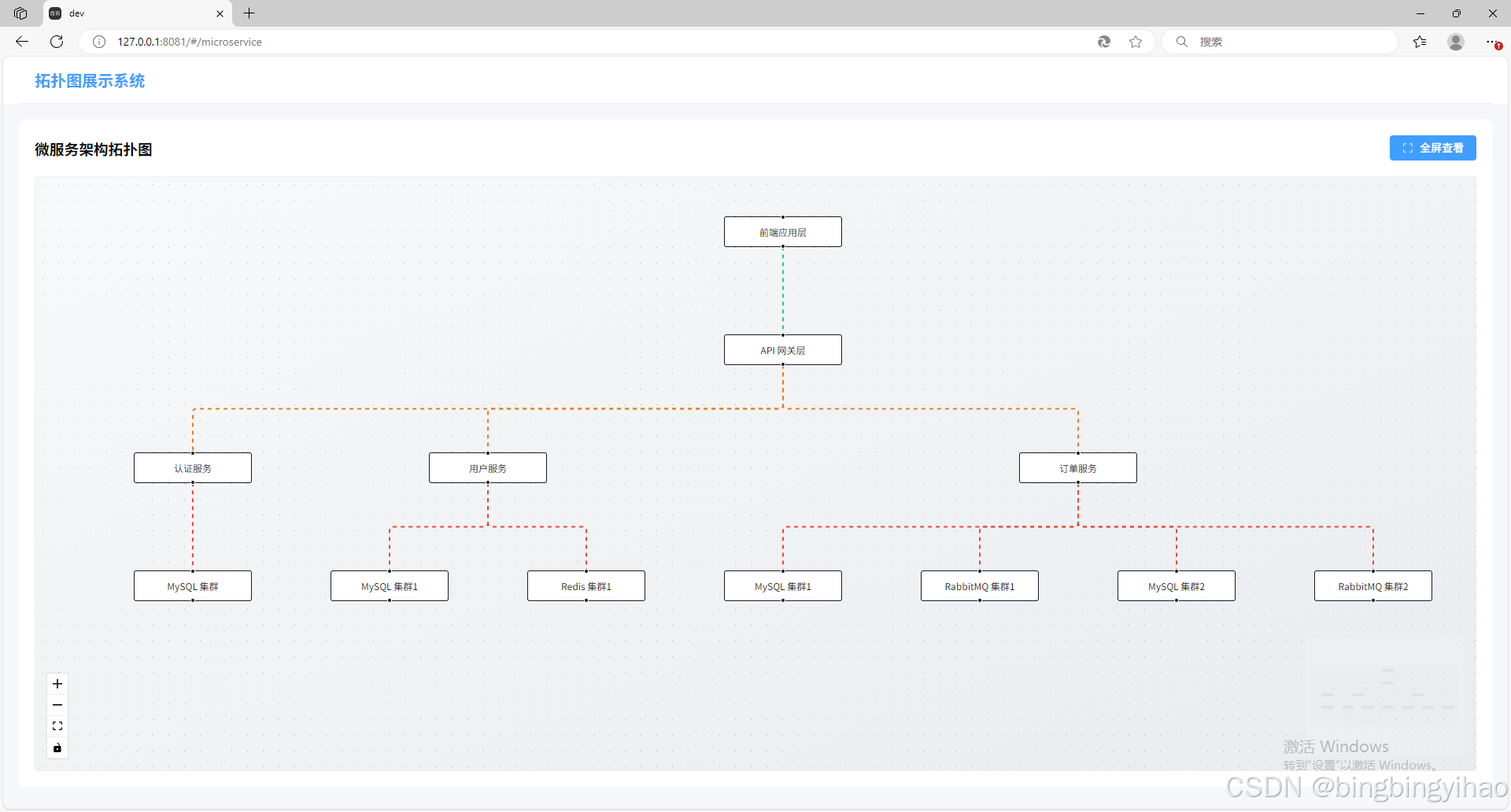Zoom out with the minus control
1511x812 pixels.
[57, 705]
